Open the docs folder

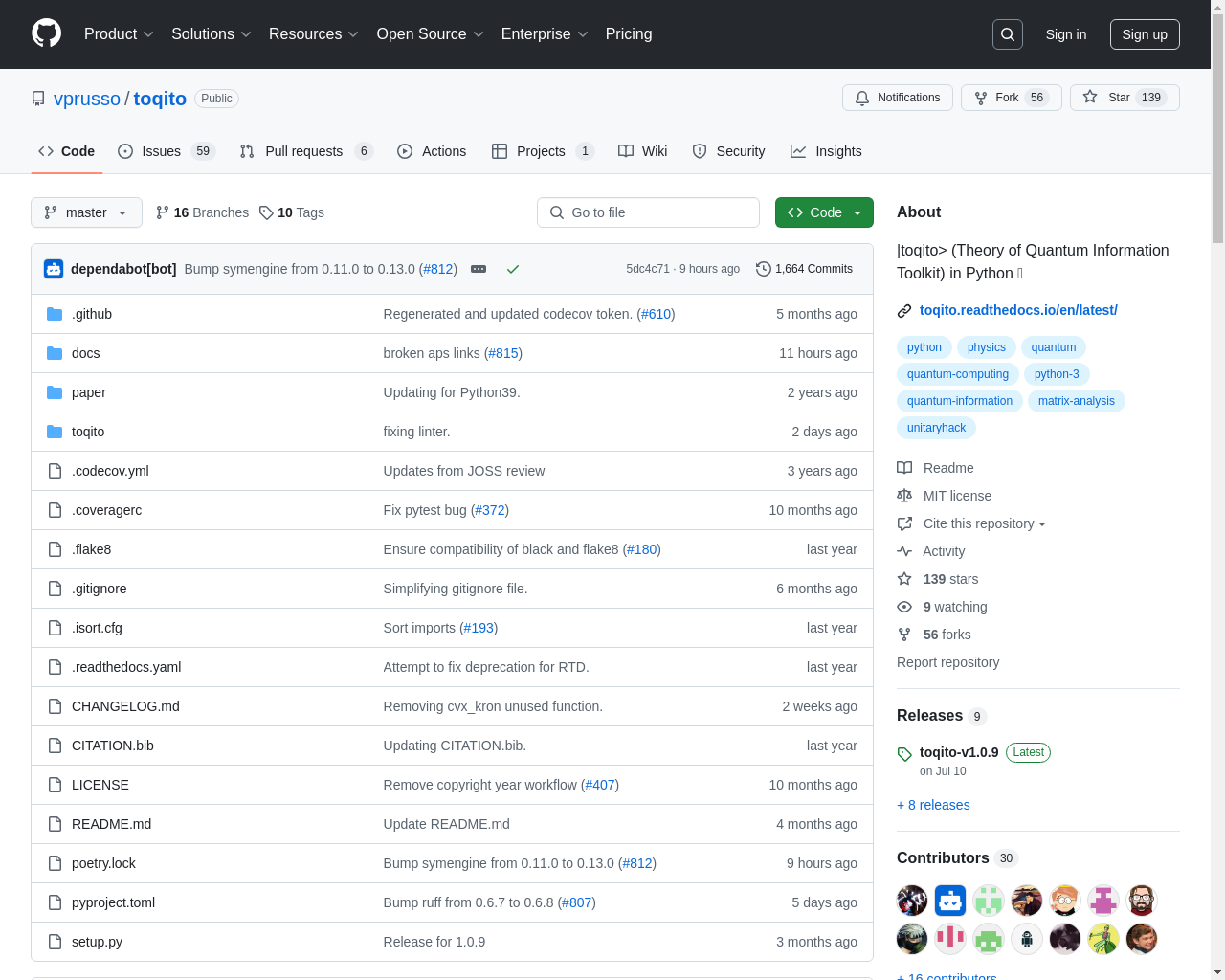tap(85, 353)
